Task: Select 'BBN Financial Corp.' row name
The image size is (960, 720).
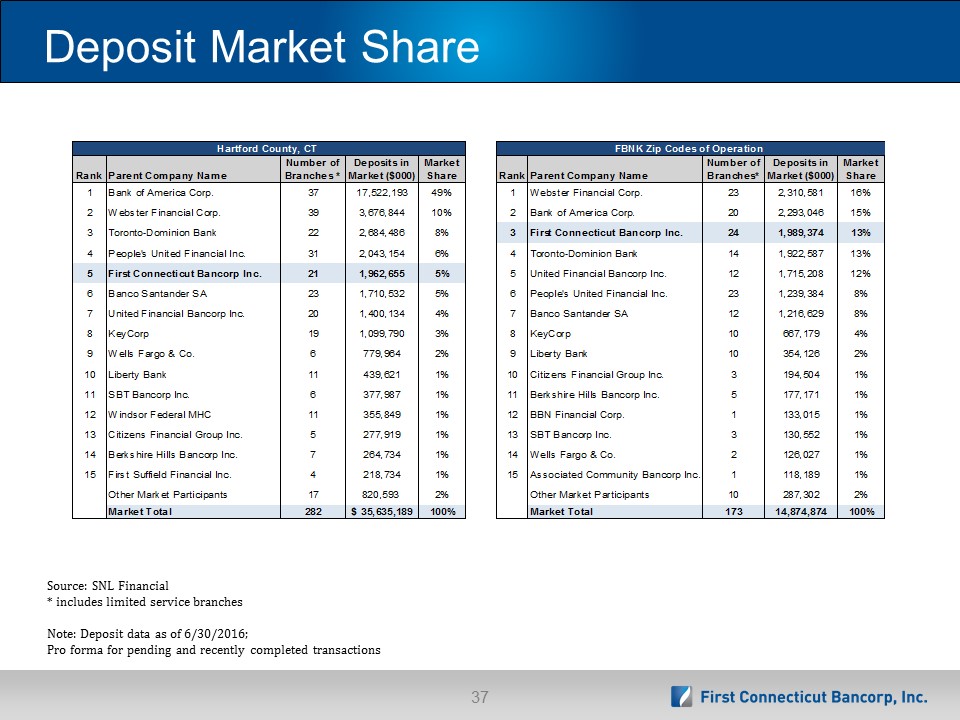Action: [577, 414]
